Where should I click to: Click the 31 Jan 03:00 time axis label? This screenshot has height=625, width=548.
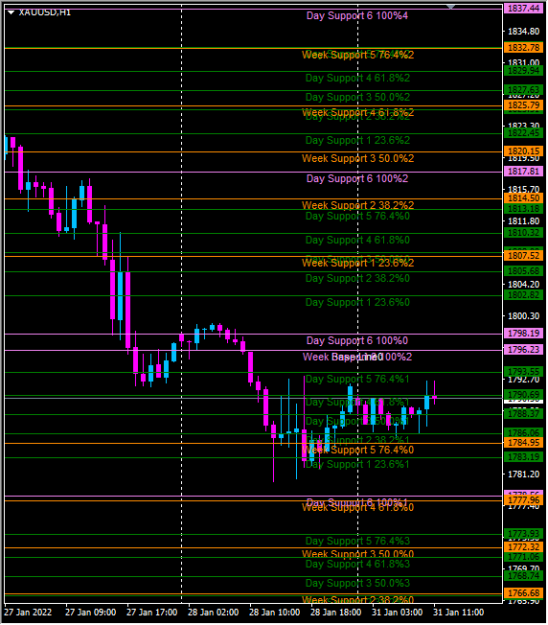[397, 612]
